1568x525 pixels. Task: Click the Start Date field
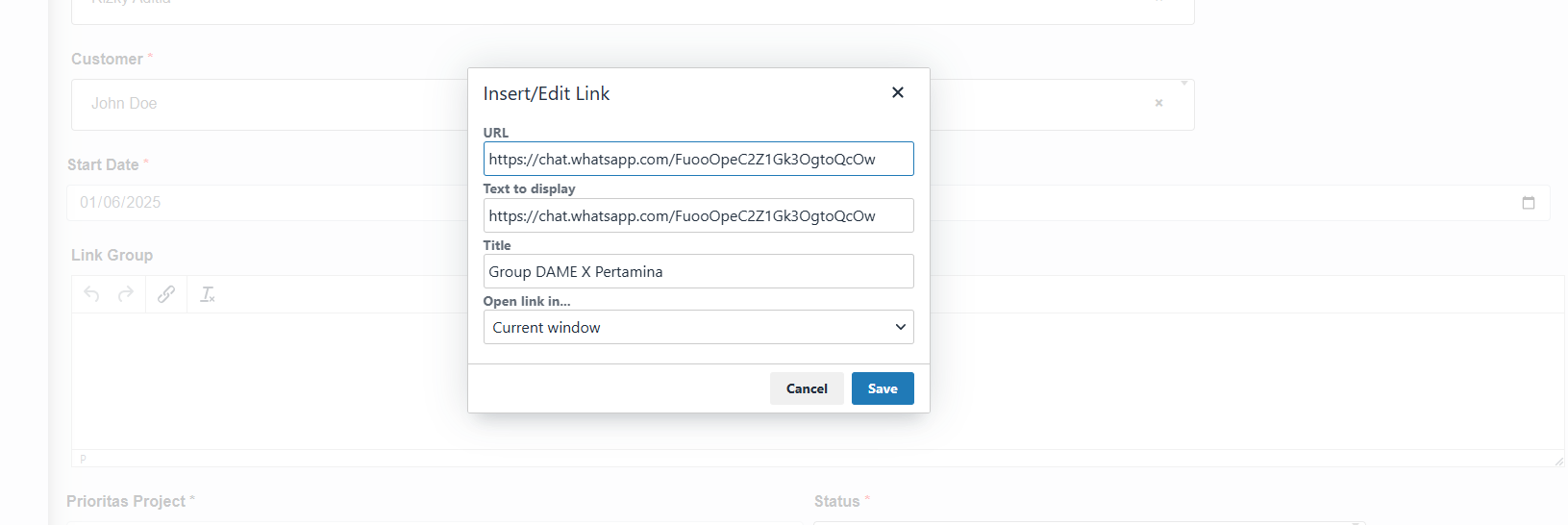pos(269,203)
